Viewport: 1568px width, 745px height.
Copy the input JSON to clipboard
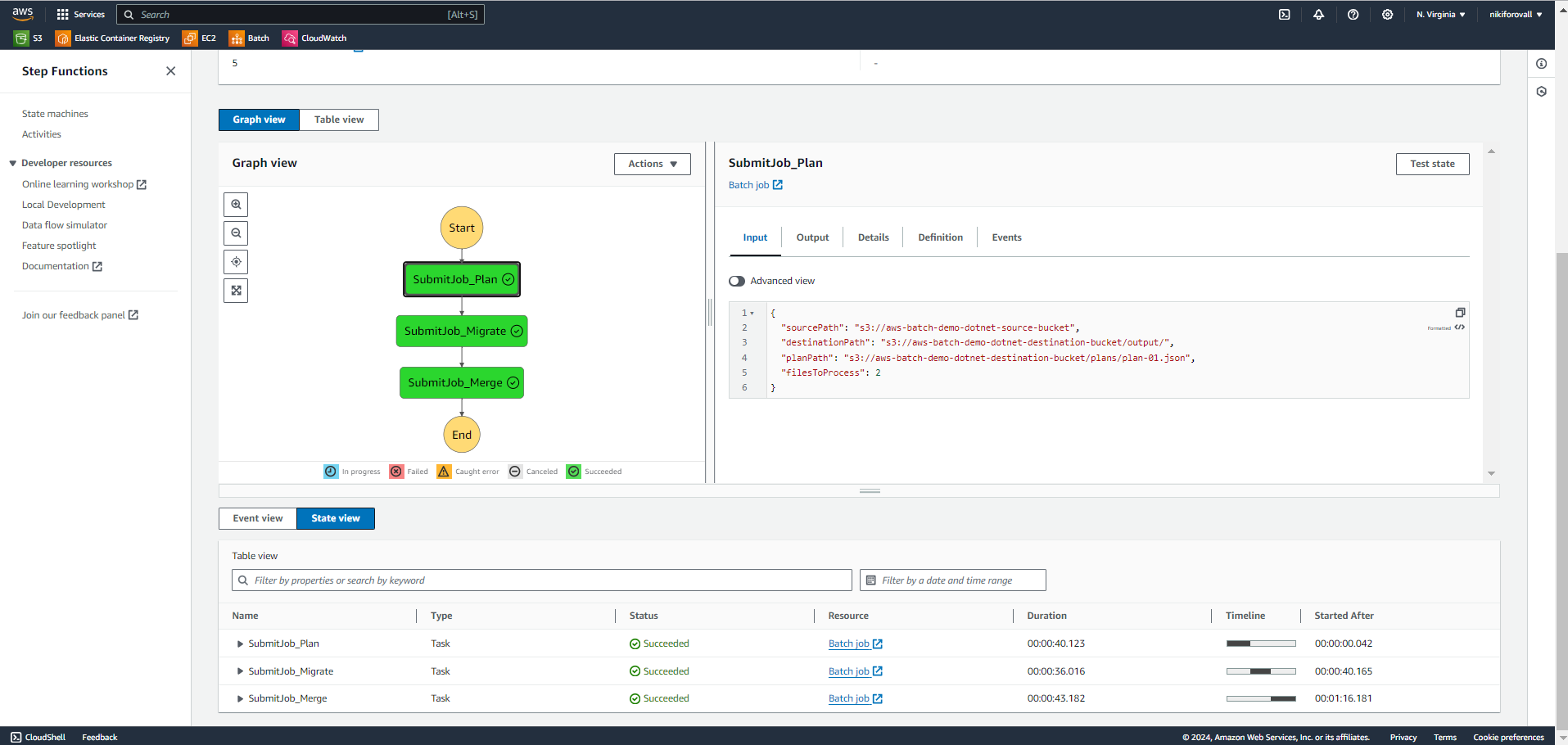(x=1460, y=313)
